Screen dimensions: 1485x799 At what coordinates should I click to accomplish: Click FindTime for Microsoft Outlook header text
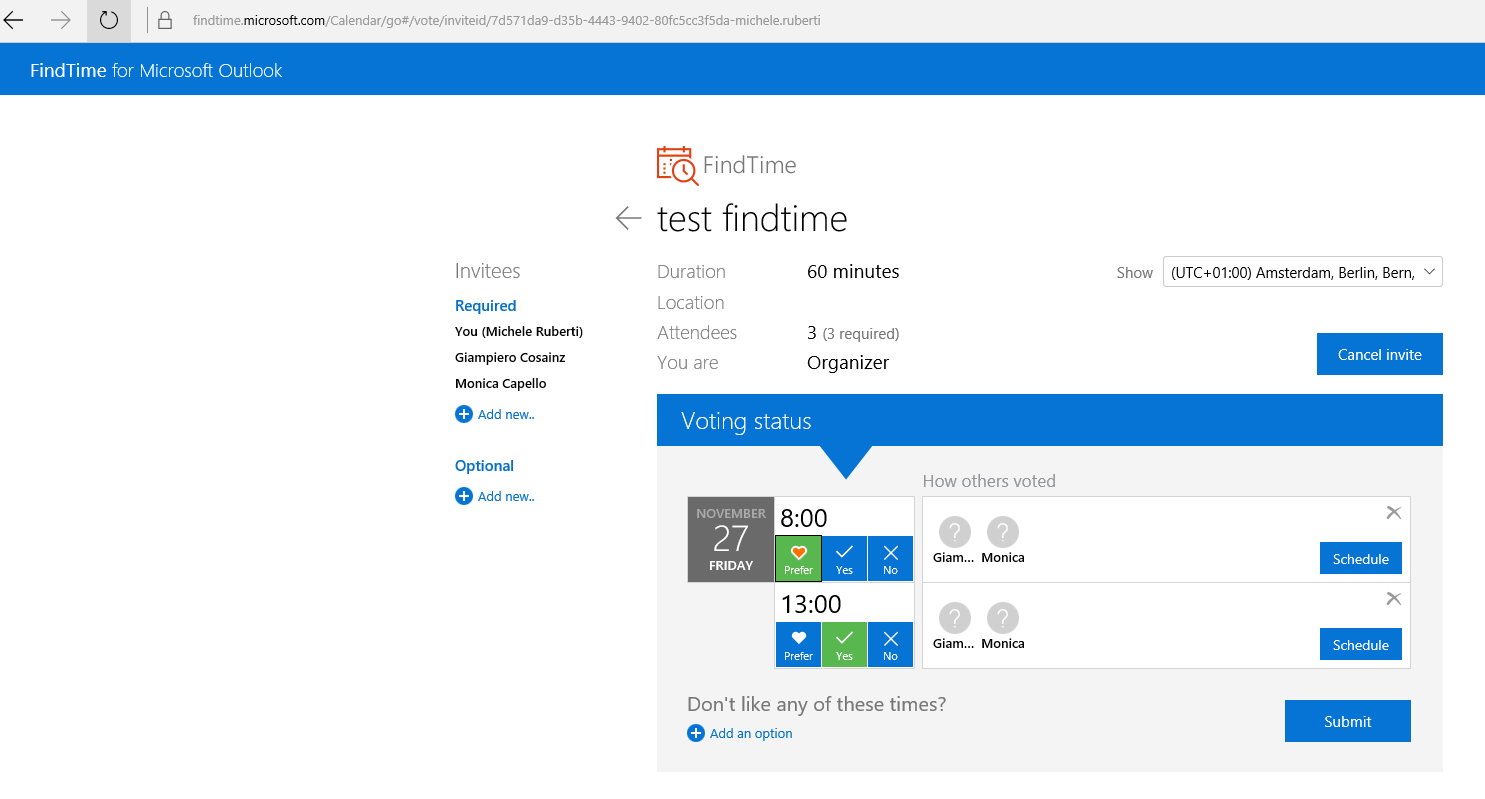(156, 70)
